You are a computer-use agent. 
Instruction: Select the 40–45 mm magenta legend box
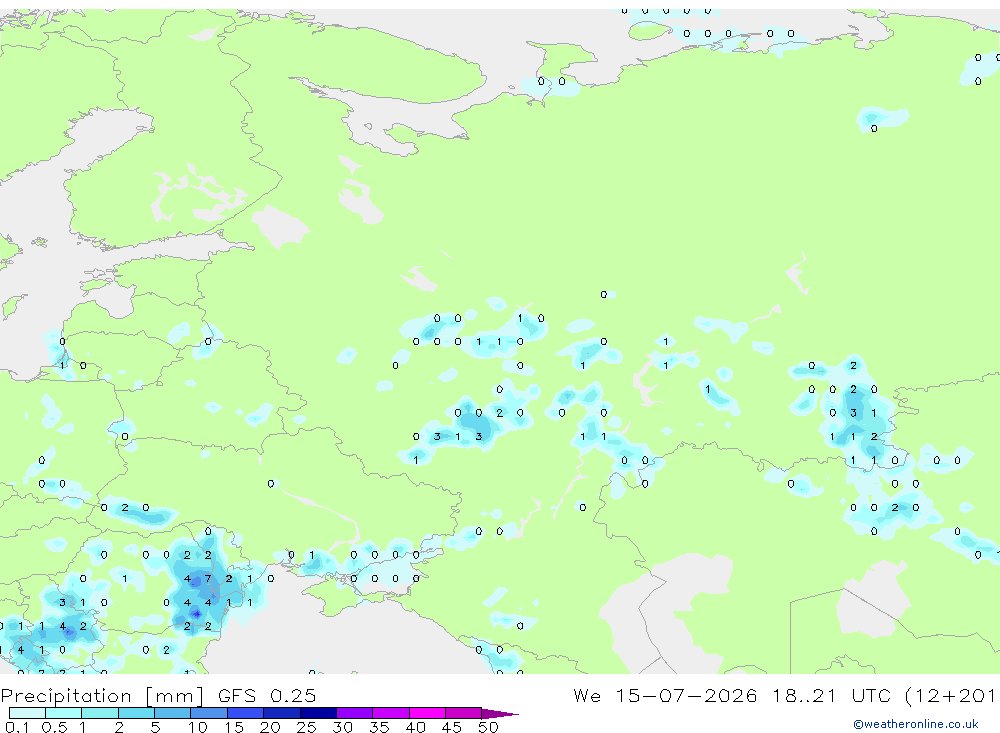427,713
